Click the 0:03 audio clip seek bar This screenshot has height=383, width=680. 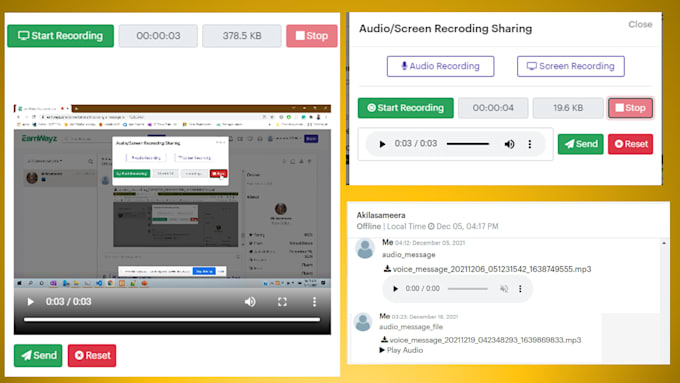pyautogui.click(x=468, y=144)
